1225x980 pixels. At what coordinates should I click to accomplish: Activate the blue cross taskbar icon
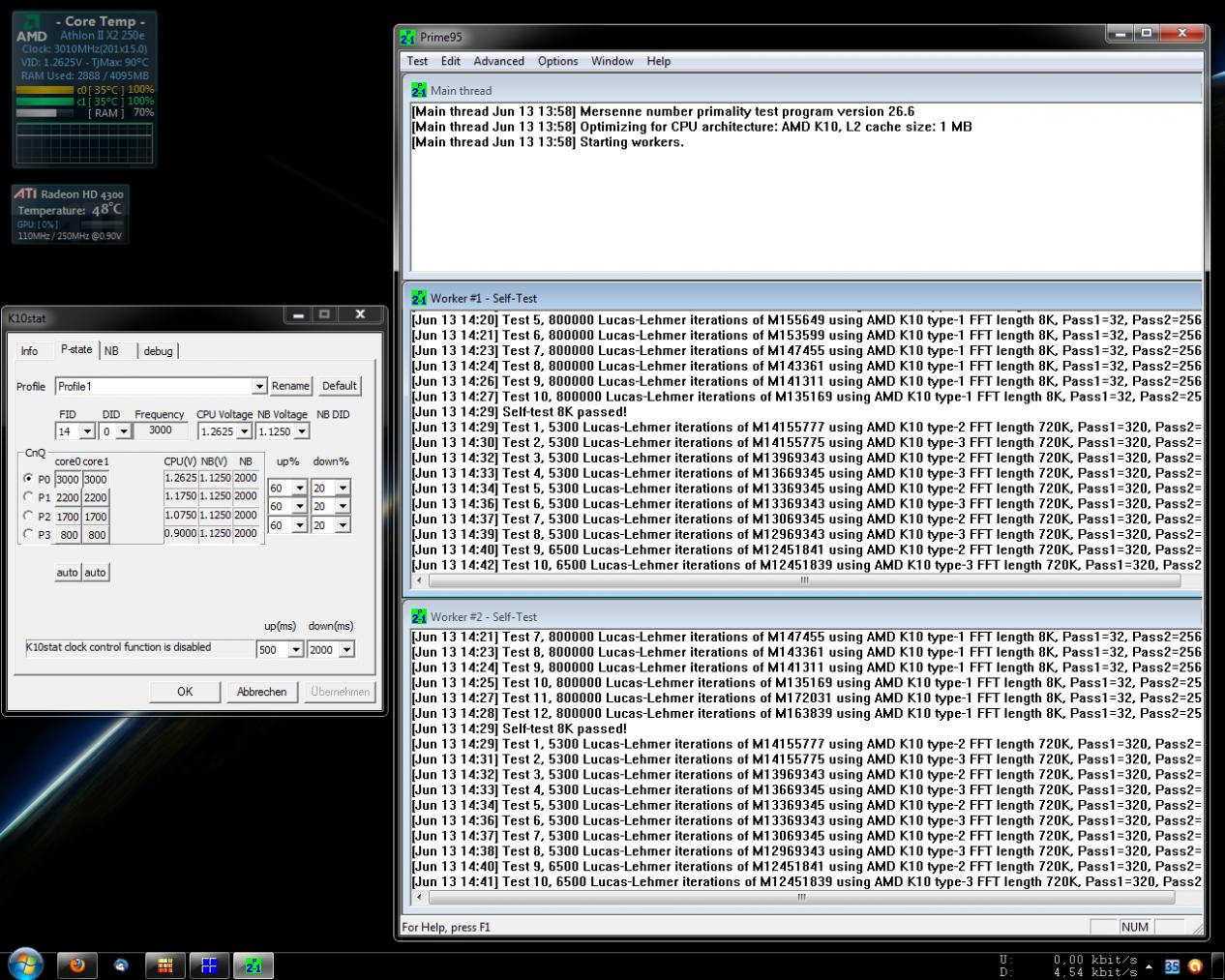[209, 965]
